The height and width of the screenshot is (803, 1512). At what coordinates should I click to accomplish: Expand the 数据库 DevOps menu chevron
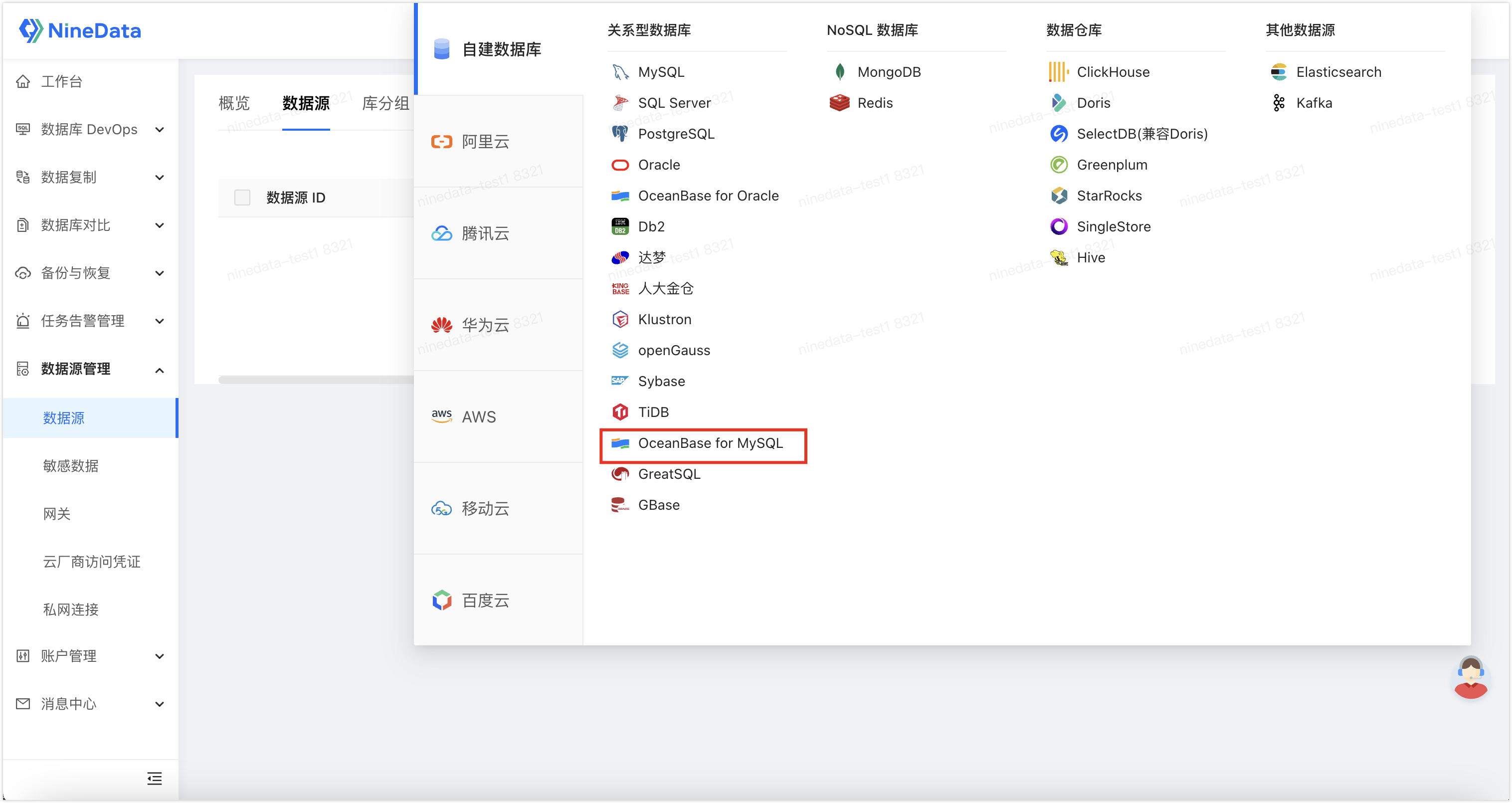click(x=160, y=130)
